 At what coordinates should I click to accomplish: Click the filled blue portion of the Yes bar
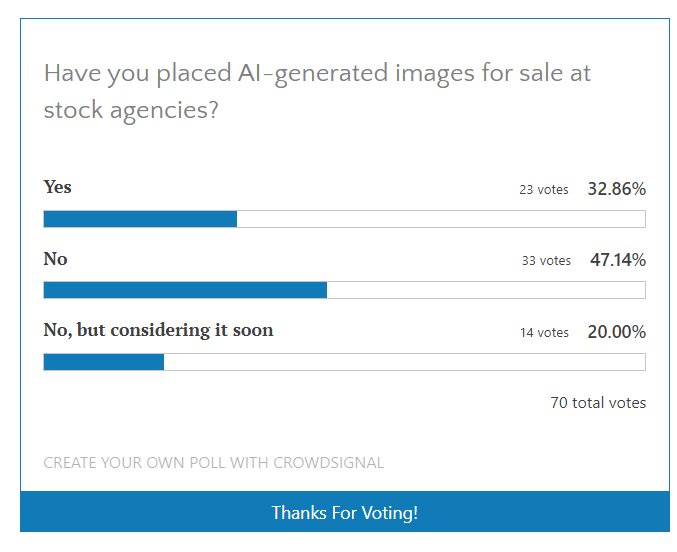coord(140,219)
